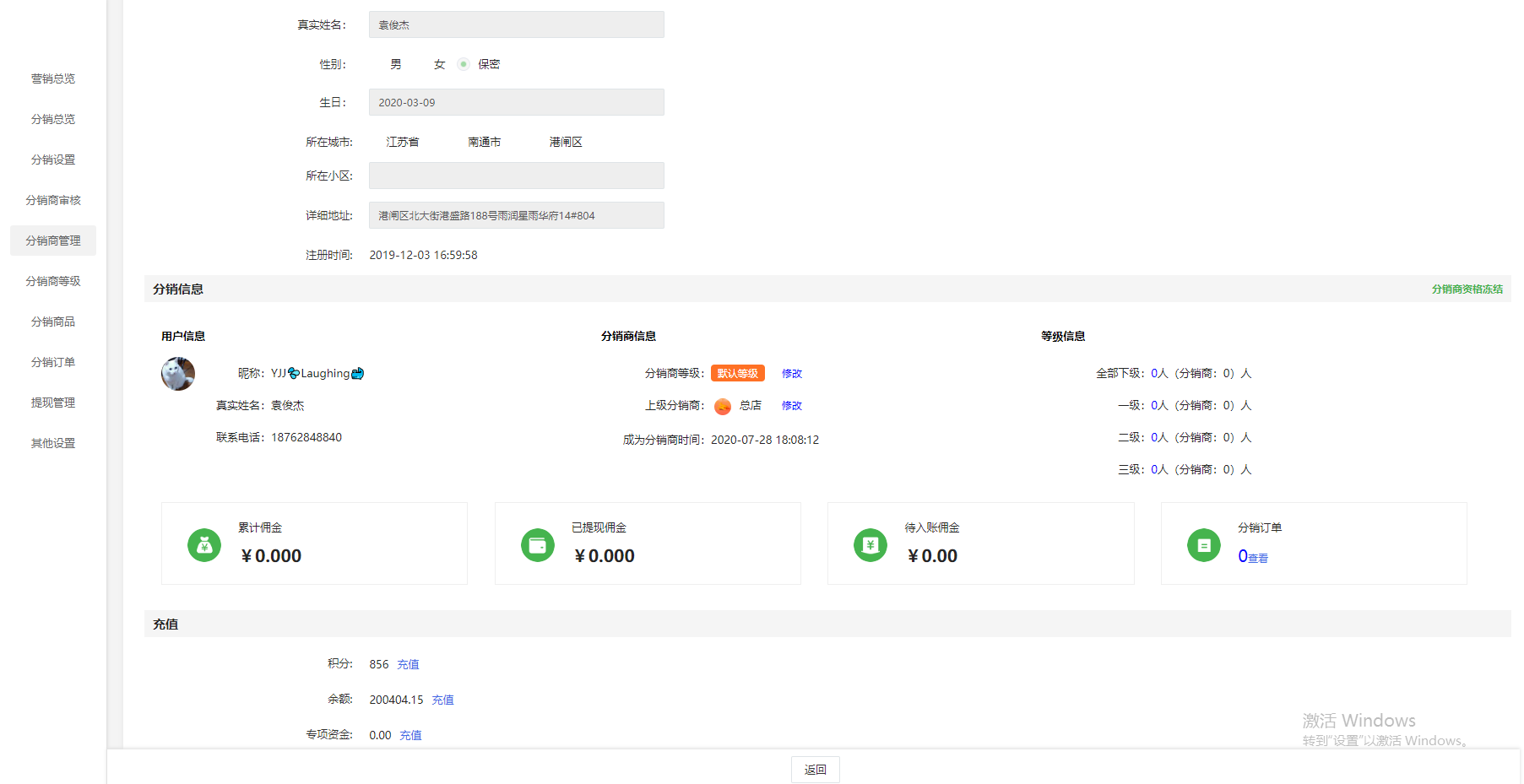Image resolution: width=1524 pixels, height=784 pixels.
Task: Choose the 男 gender option
Action: 395,64
